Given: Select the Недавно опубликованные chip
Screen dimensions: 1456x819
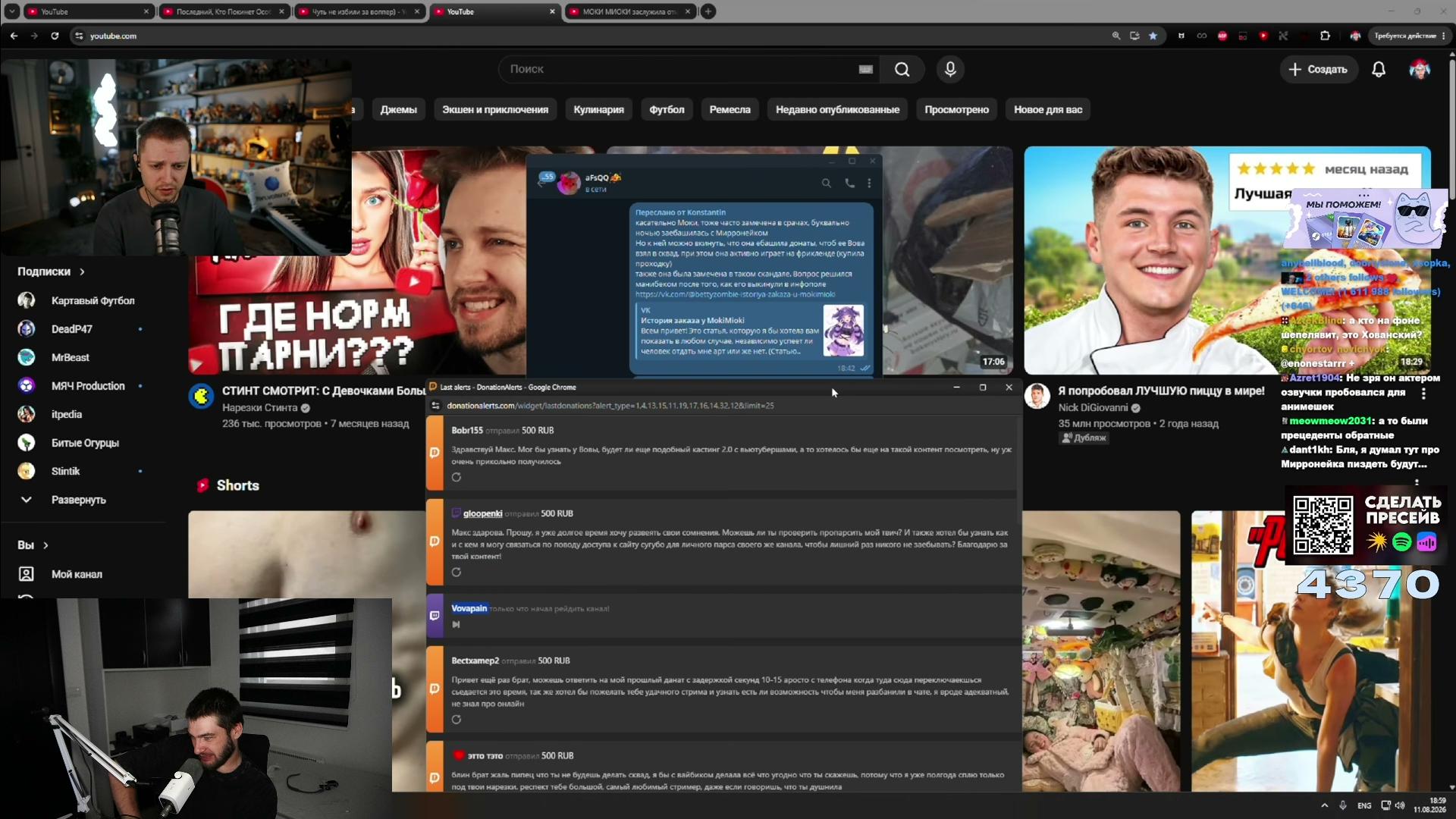Looking at the screenshot, I should pos(837,110).
